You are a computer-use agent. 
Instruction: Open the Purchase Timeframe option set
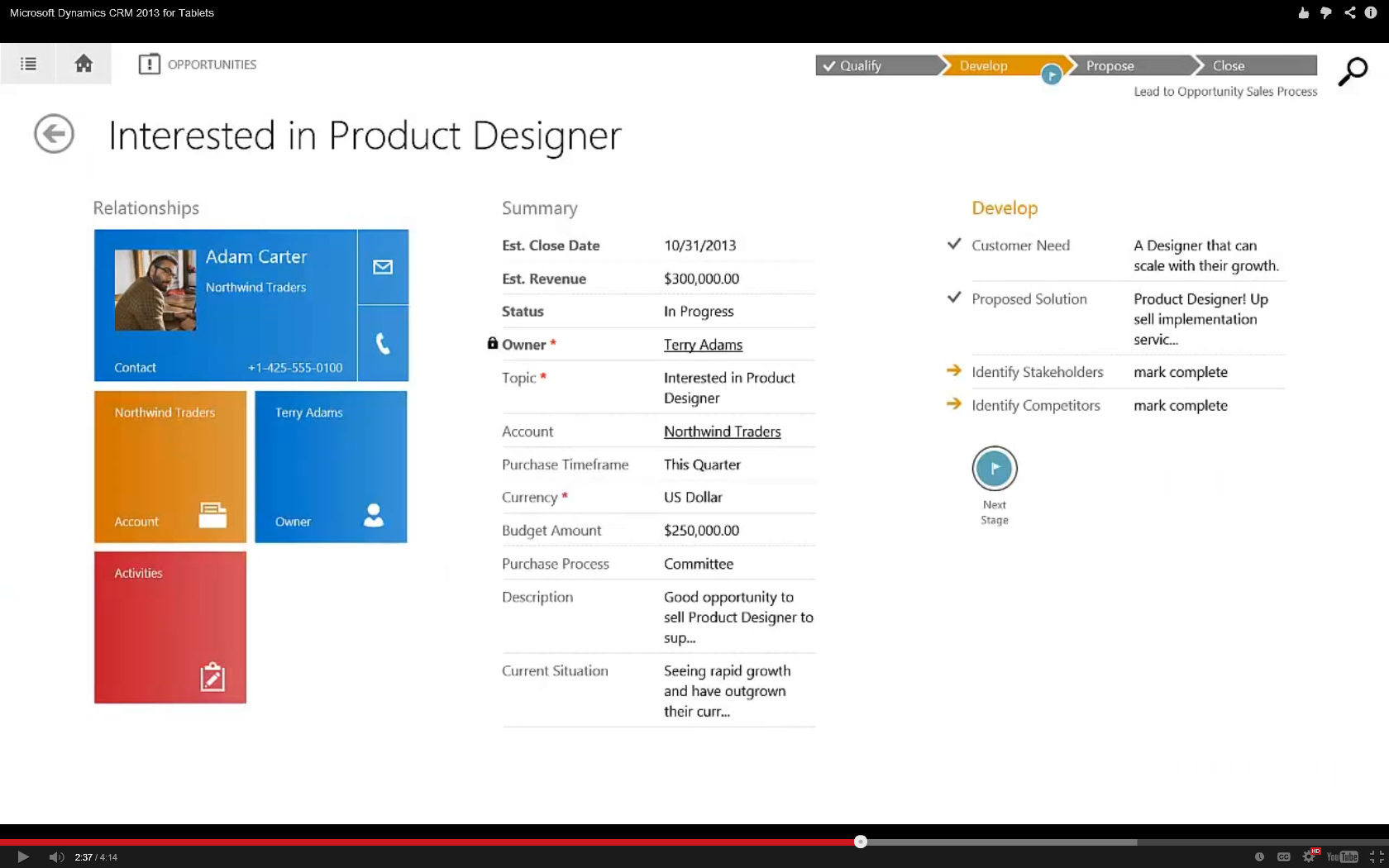701,465
